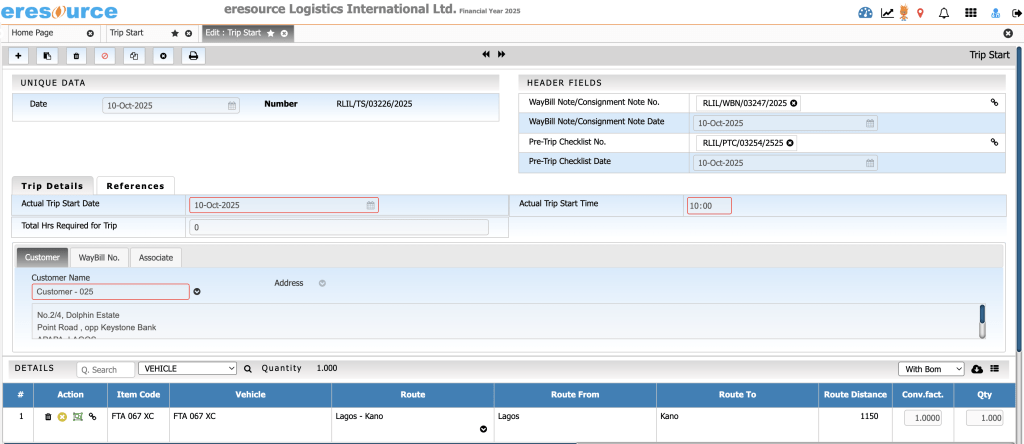Image resolution: width=1024 pixels, height=444 pixels.
Task: Go to next record using forward arrows
Action: click(x=501, y=54)
